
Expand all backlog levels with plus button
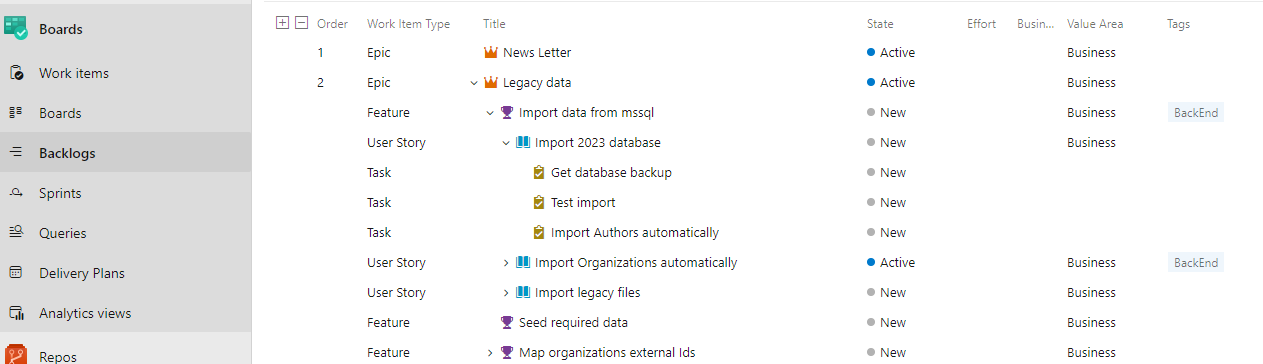(282, 23)
